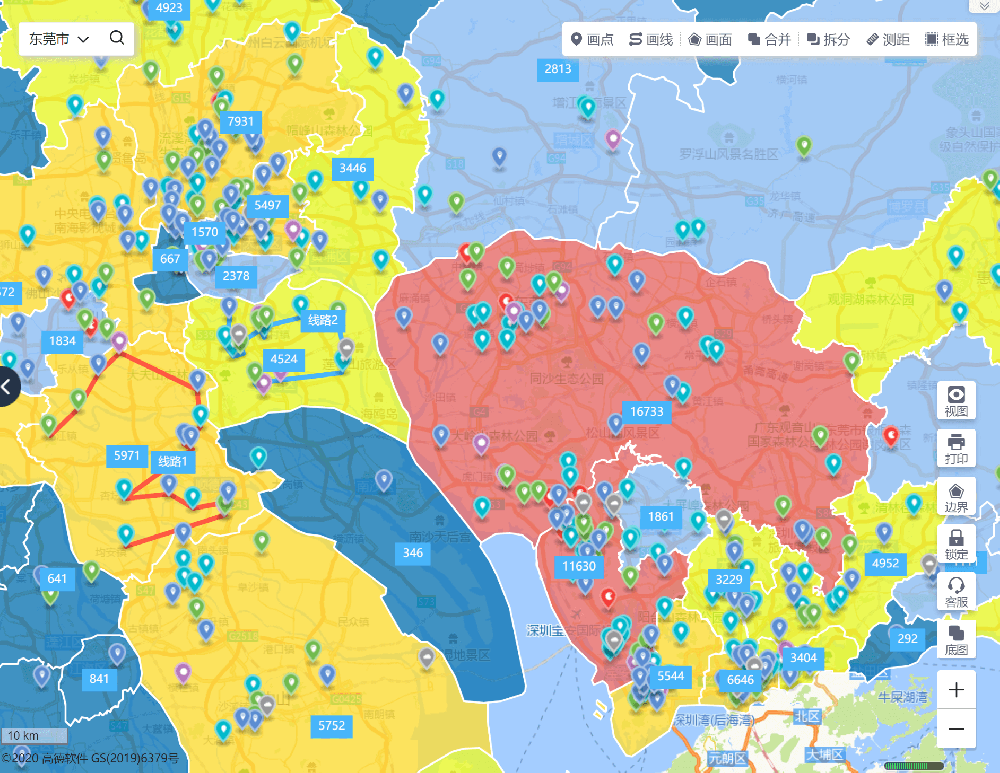The image size is (1000, 773).
Task: Click the 5752 region label
Action: (x=332, y=726)
